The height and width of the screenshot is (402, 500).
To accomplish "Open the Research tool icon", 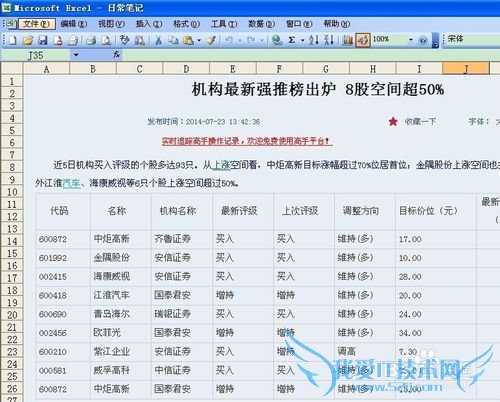I will [140, 40].
